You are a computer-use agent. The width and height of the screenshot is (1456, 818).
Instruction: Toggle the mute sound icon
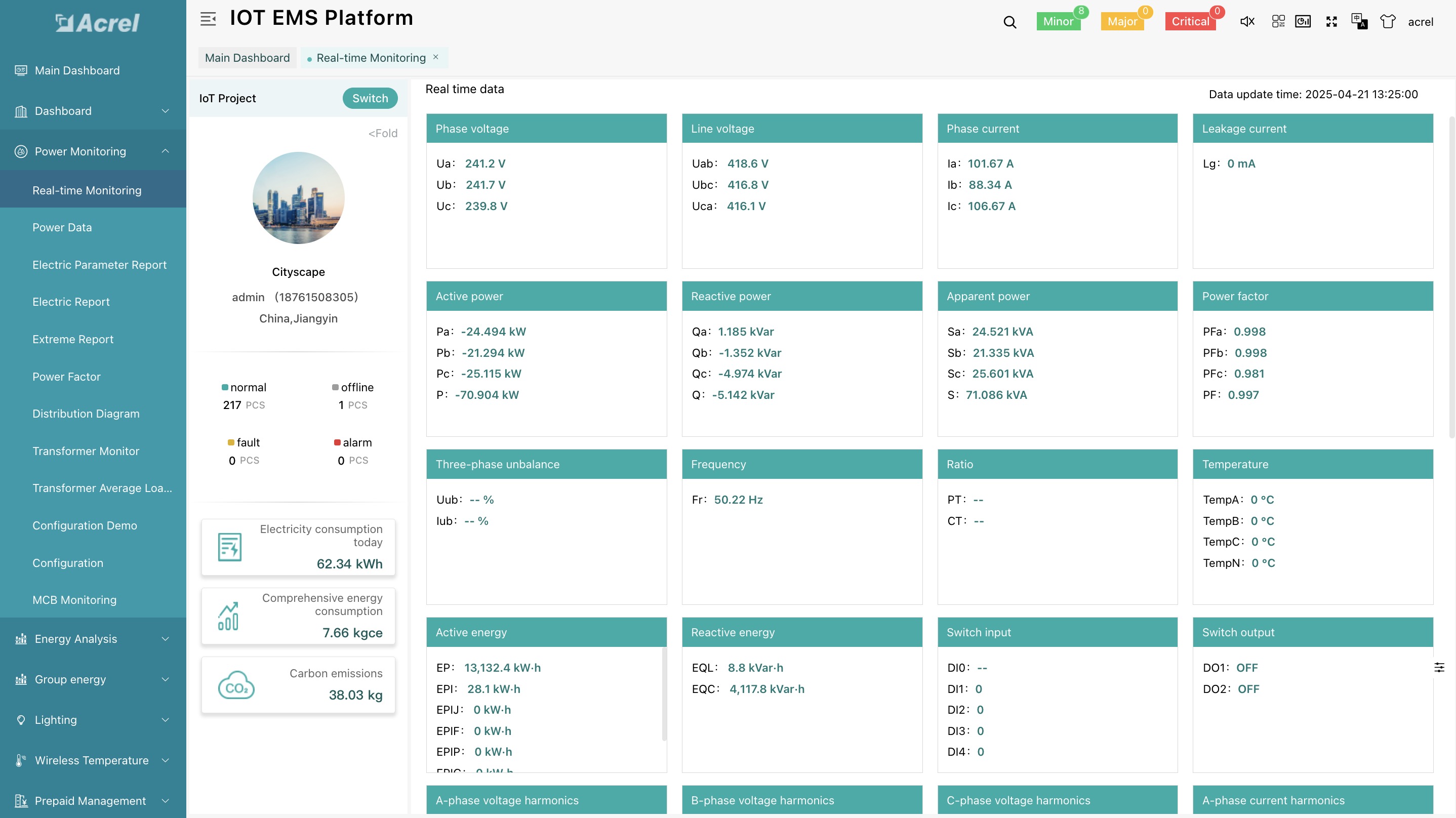(x=1247, y=21)
